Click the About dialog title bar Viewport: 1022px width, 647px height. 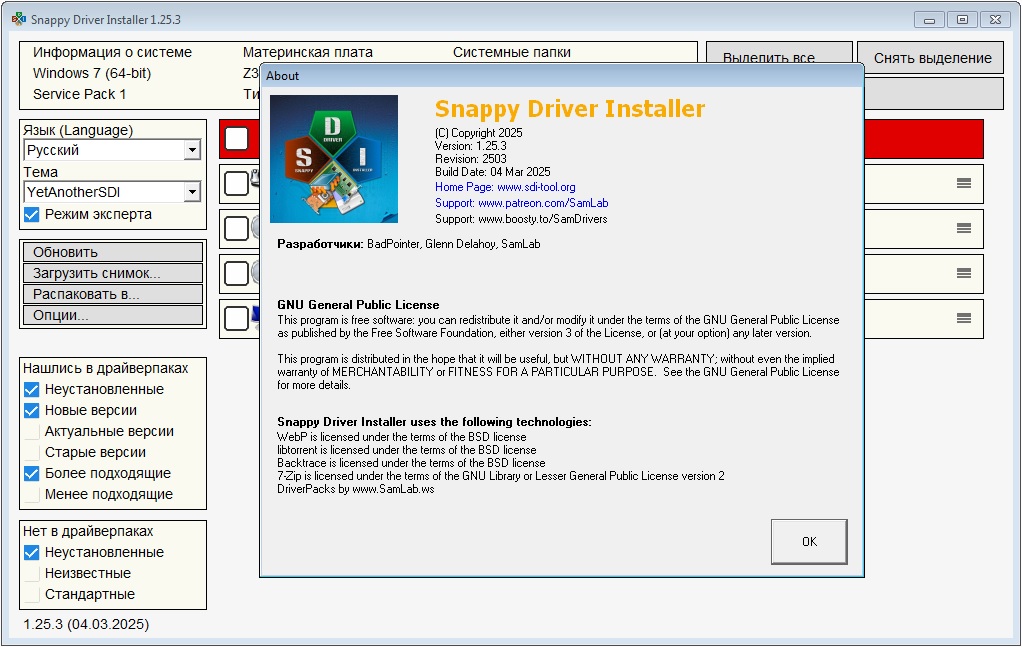[562, 76]
